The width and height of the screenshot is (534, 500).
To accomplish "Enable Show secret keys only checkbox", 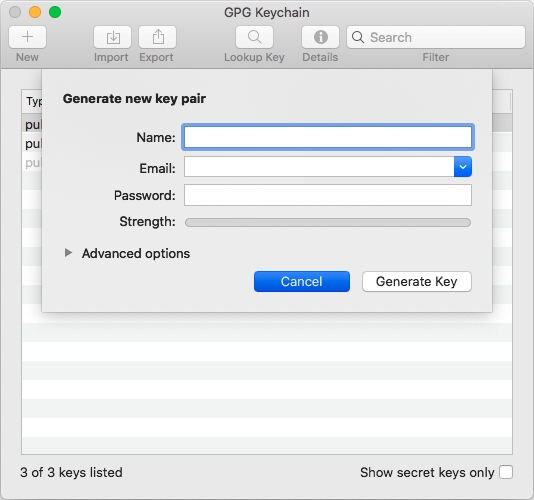I will coord(506,472).
